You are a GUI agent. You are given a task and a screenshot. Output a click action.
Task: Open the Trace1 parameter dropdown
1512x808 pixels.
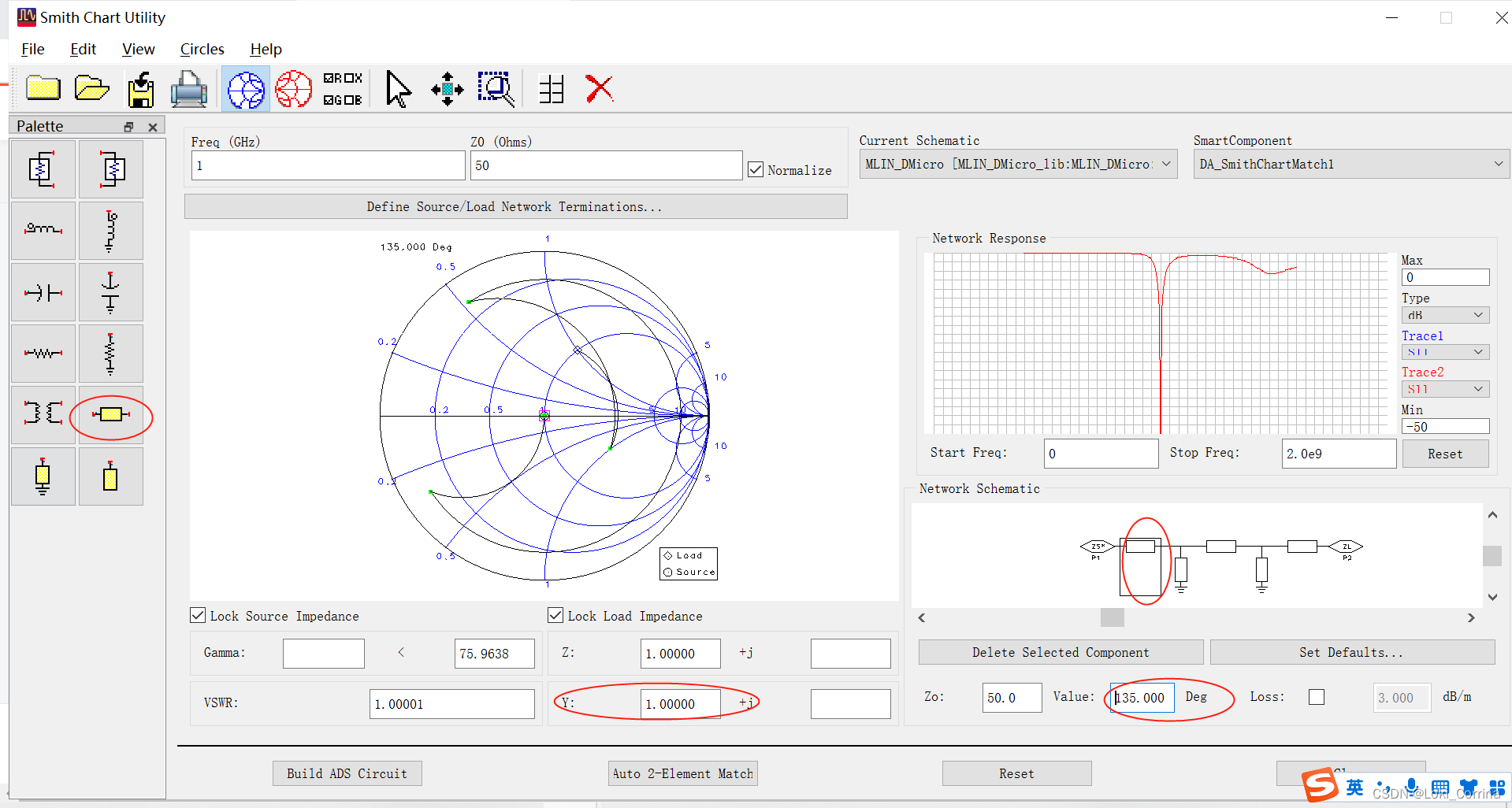[1445, 352]
